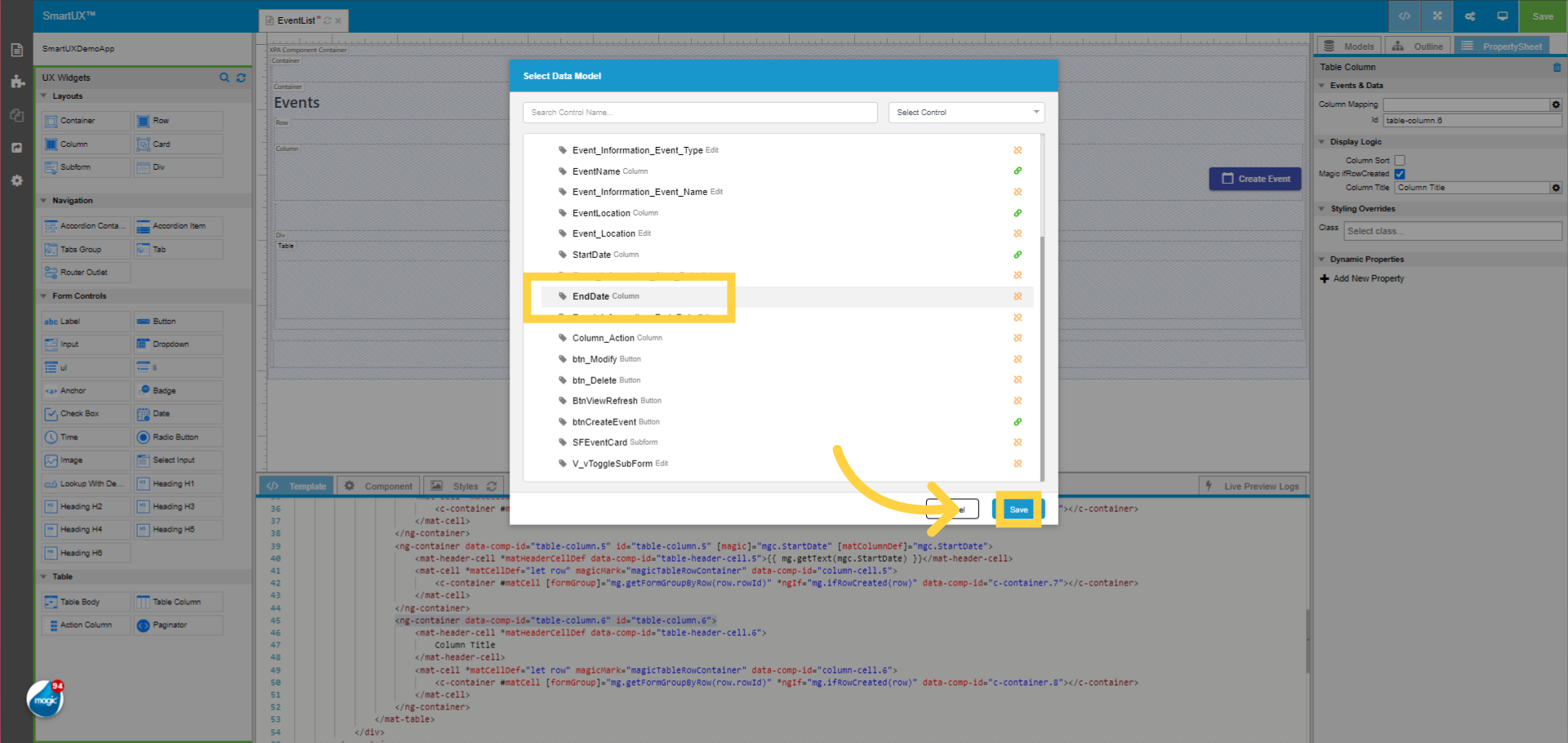
Task: Collapse the Events & Data section
Action: pyautogui.click(x=1322, y=86)
